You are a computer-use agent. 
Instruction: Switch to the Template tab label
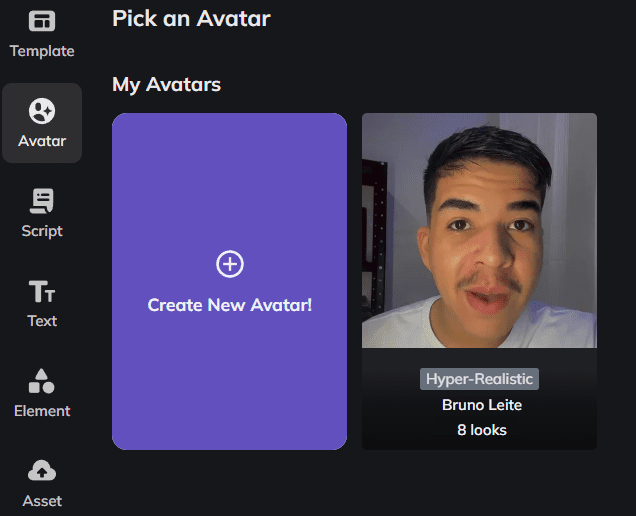42,51
